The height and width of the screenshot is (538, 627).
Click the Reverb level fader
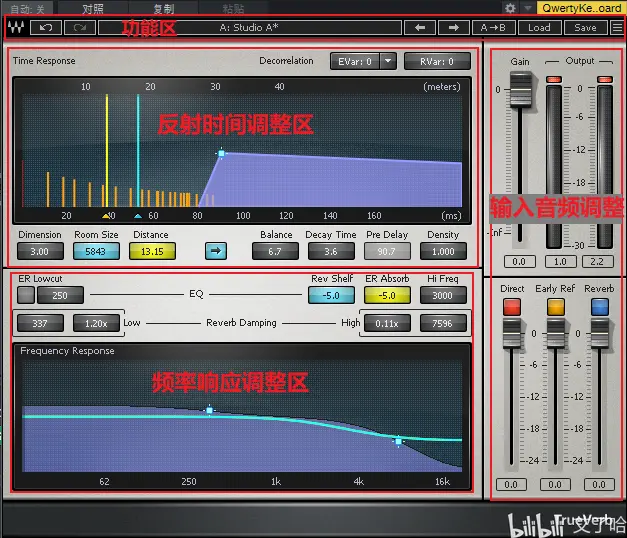[600, 334]
